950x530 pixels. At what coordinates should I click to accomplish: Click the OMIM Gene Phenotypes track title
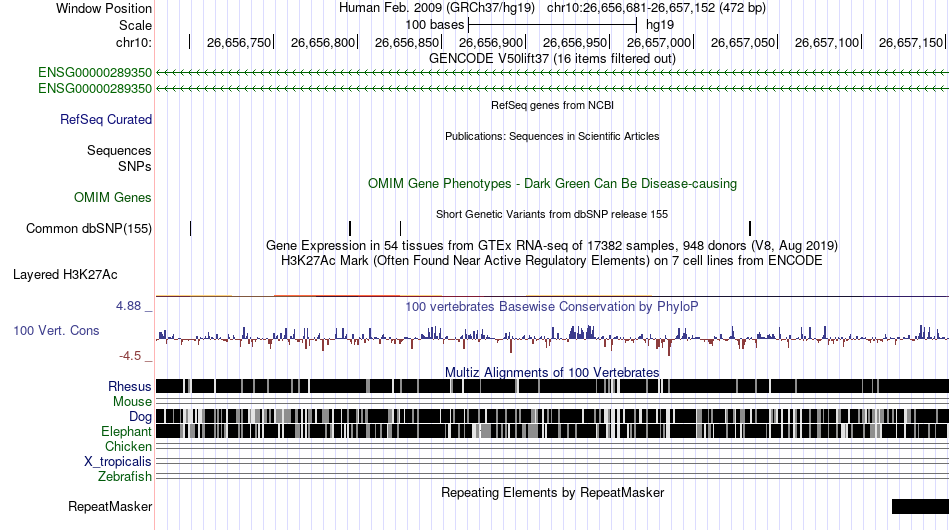point(552,184)
